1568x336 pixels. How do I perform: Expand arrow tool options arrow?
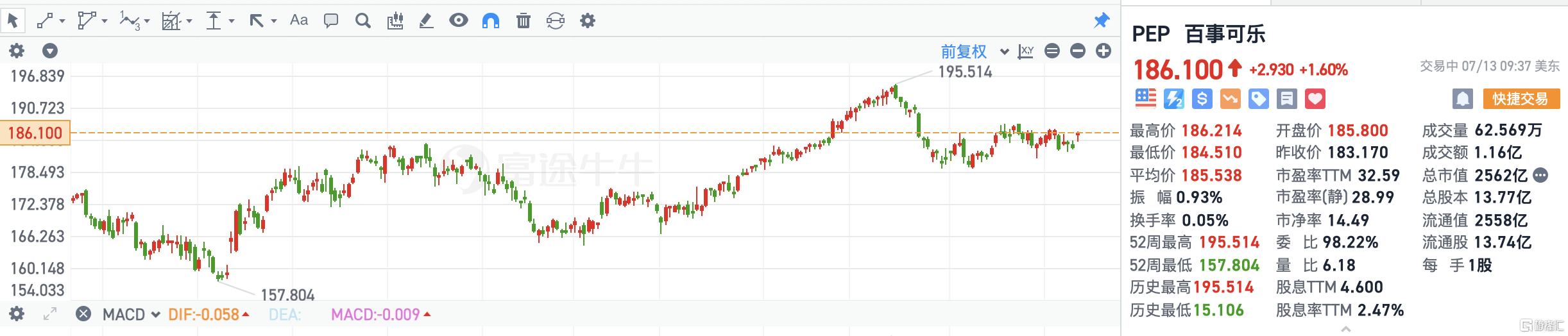274,21
